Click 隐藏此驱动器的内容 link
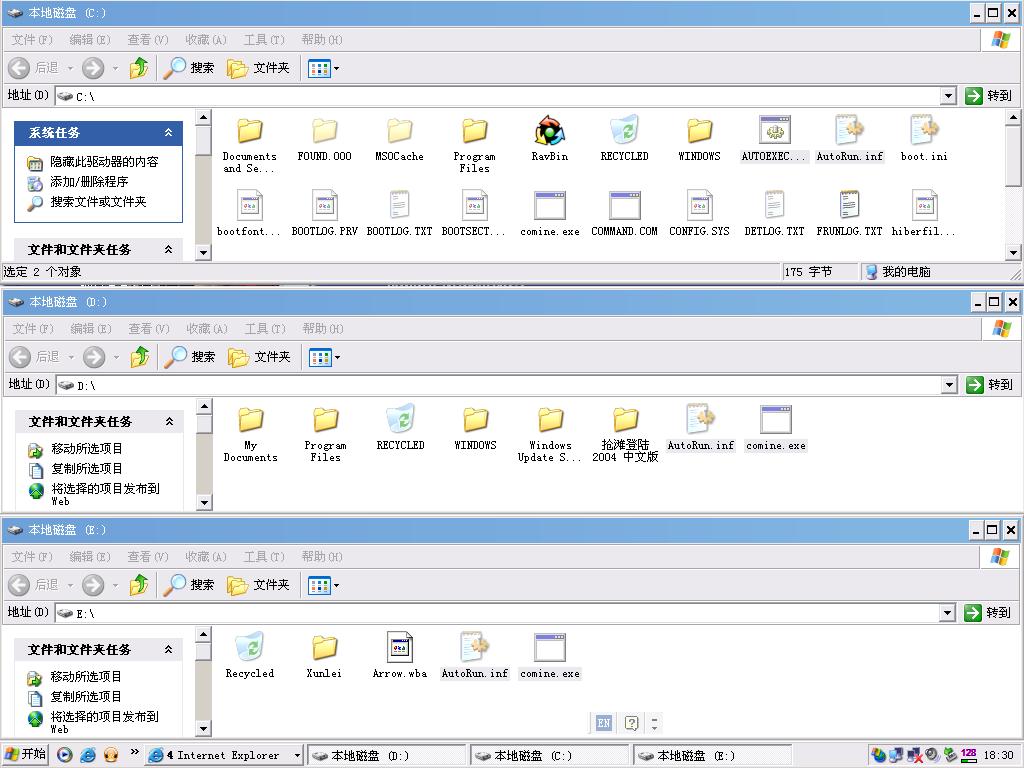 [x=104, y=162]
